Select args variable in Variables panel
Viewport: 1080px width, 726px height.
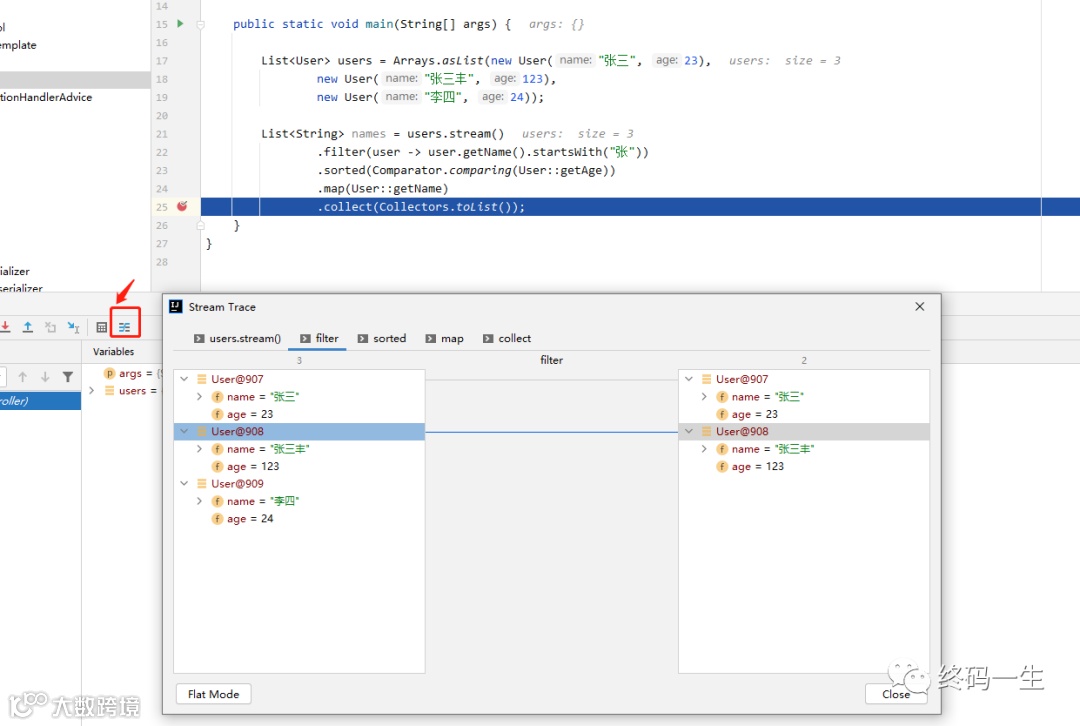pyautogui.click(x=132, y=373)
